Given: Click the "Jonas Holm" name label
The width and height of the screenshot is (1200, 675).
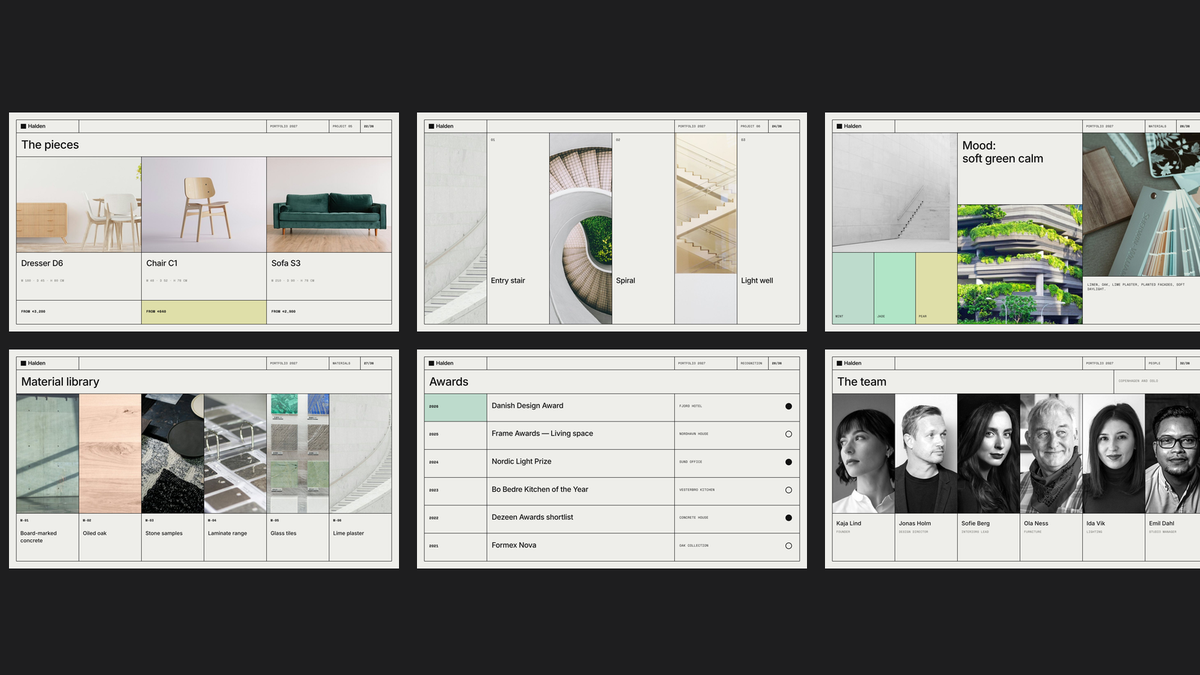Looking at the screenshot, I should (x=915, y=523).
